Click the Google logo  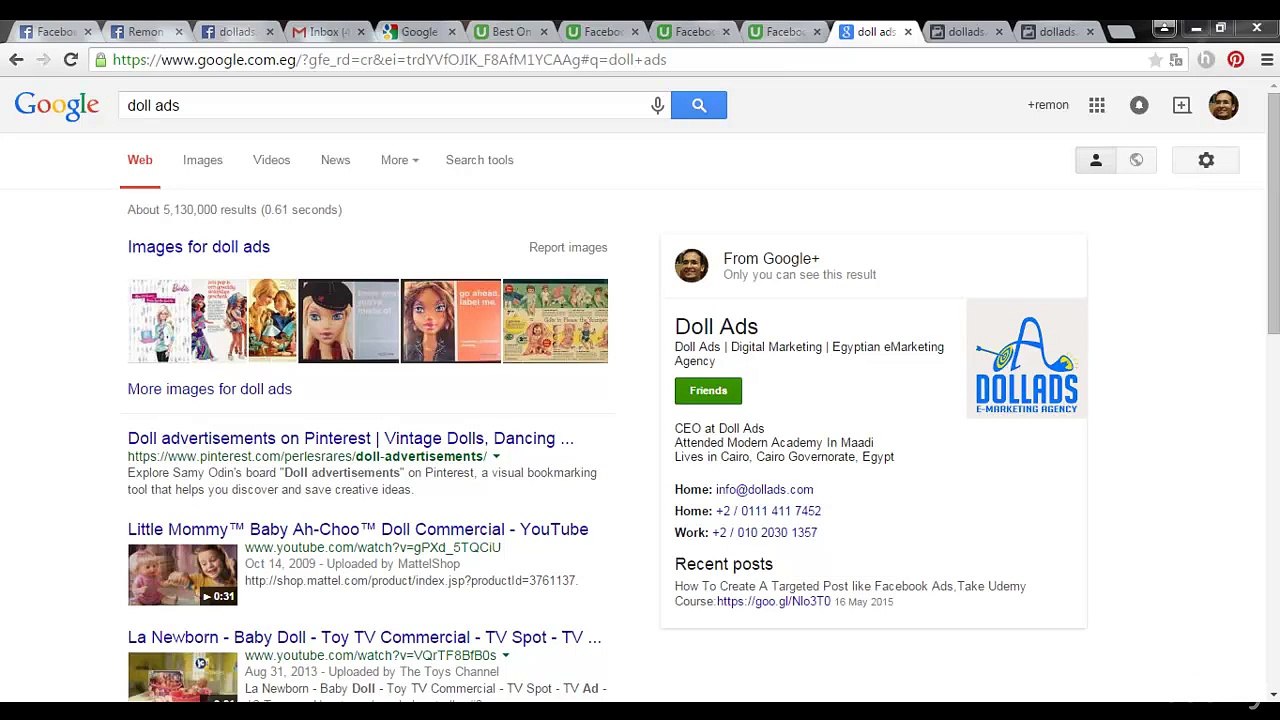pos(57,105)
